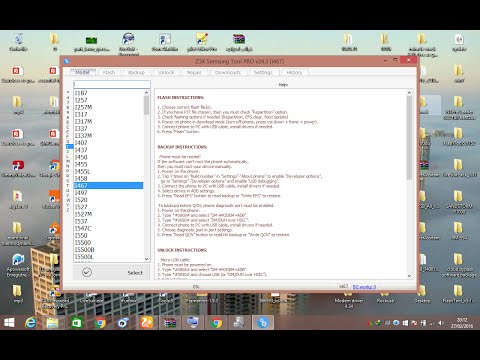The width and height of the screenshot is (480, 360).
Task: Choose model I257M in the list
Action: [108, 107]
